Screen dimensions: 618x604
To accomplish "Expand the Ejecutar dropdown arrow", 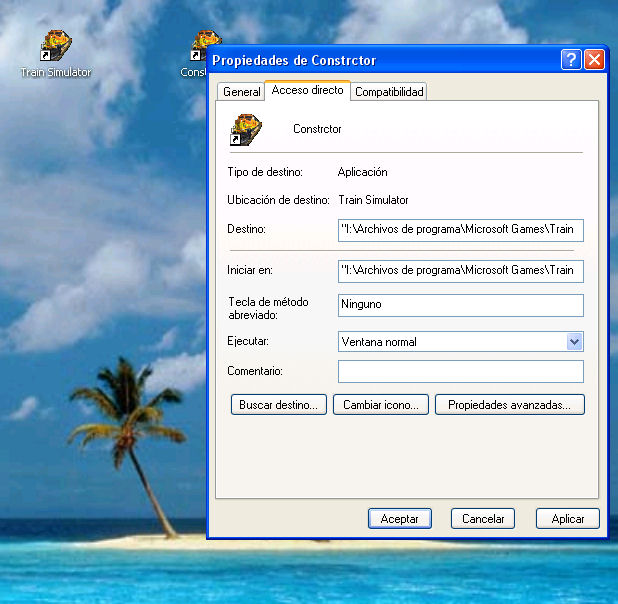I will click(x=574, y=342).
